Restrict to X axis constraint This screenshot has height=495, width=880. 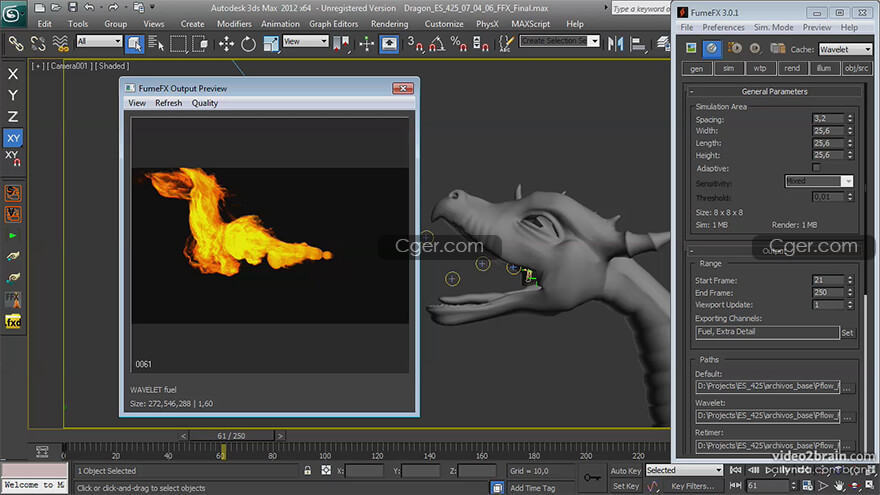tap(13, 74)
